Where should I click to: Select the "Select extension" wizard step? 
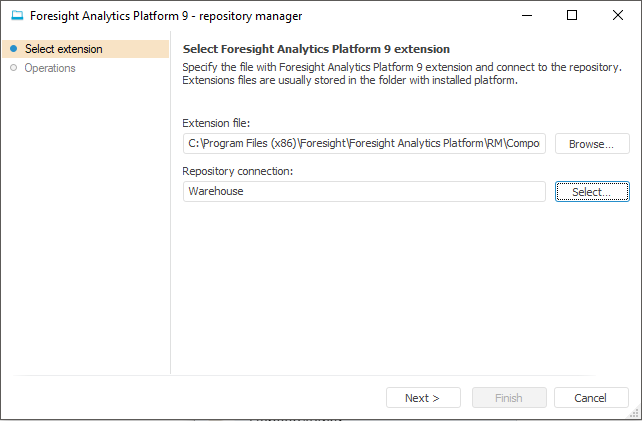[x=63, y=49]
